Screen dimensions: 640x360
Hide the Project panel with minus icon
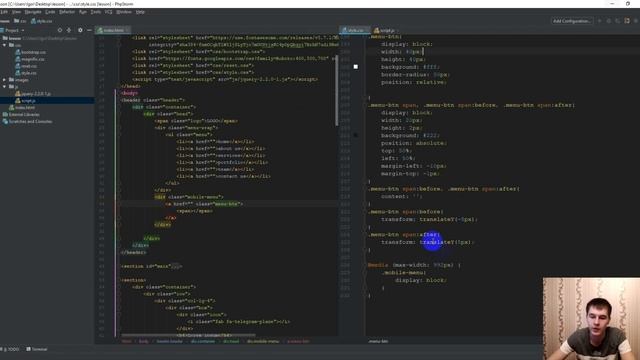[89, 30]
